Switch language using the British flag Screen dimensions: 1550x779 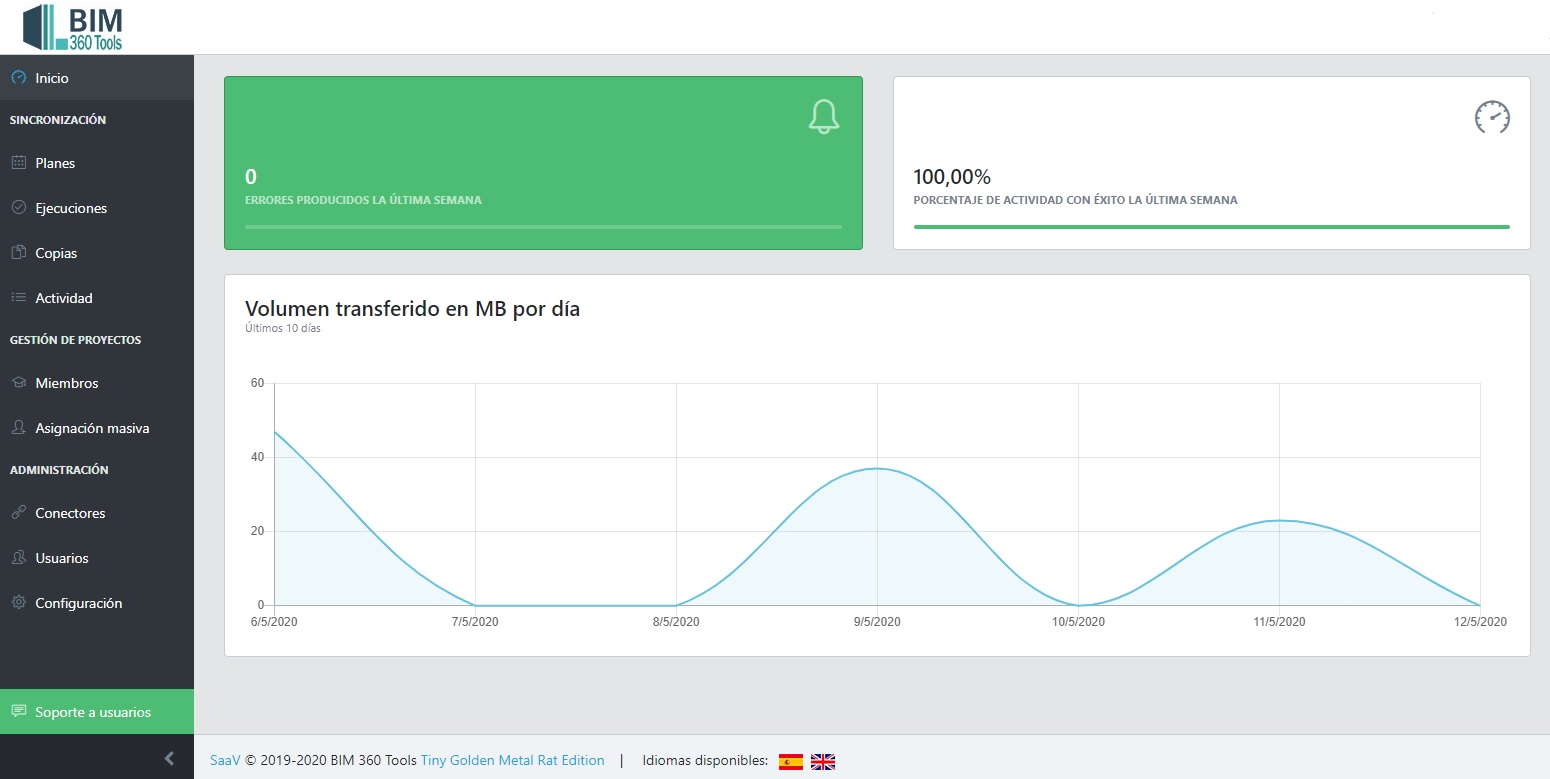coord(822,762)
